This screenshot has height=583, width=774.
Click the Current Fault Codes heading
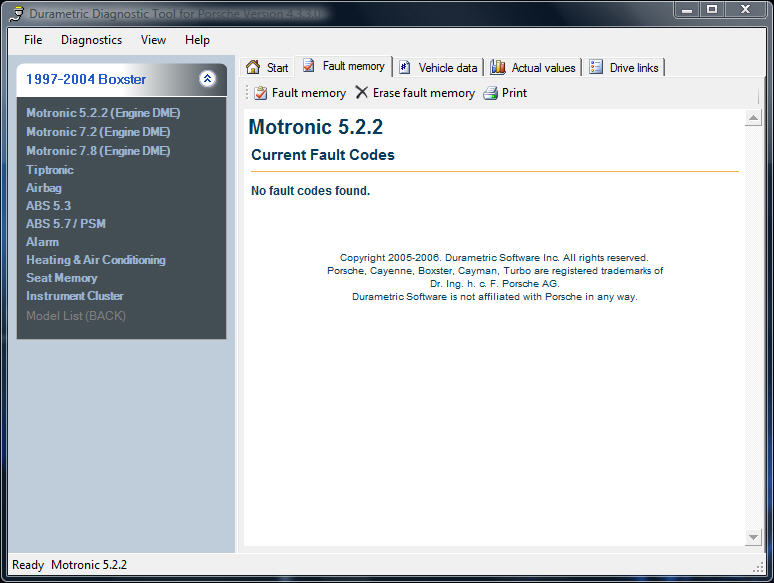[323, 155]
